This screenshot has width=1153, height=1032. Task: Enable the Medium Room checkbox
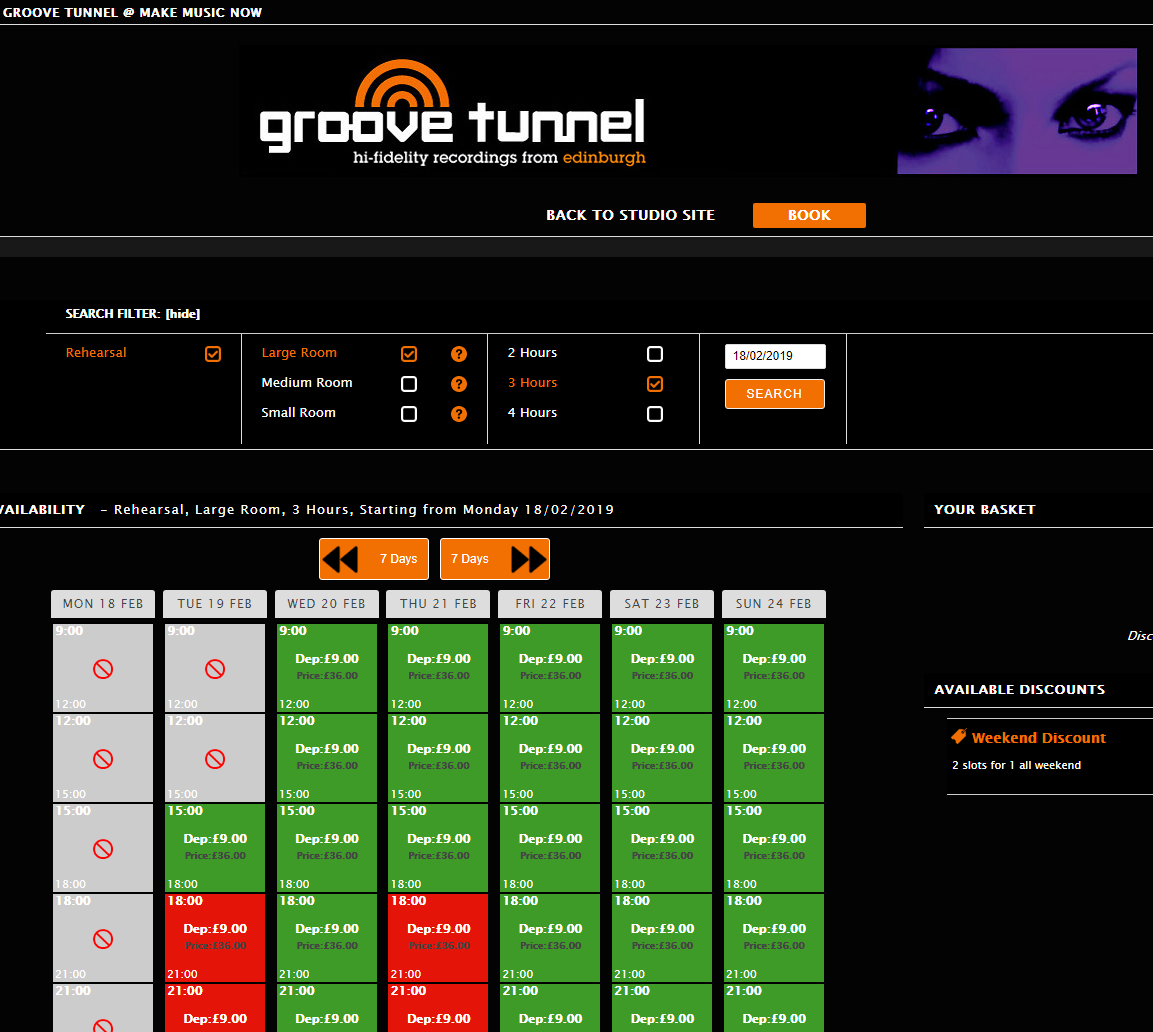click(x=409, y=383)
